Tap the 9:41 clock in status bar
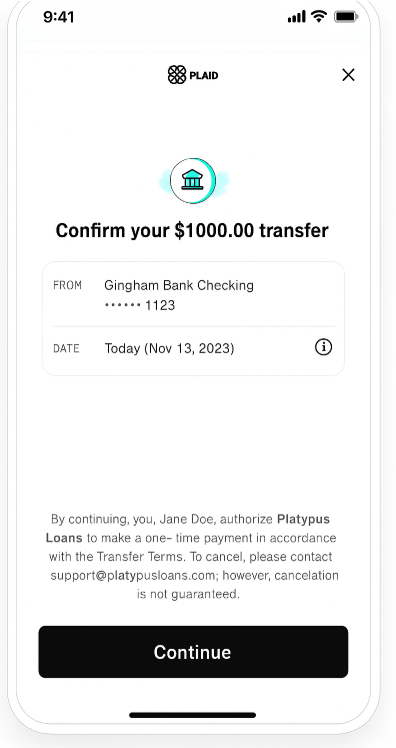 point(59,17)
